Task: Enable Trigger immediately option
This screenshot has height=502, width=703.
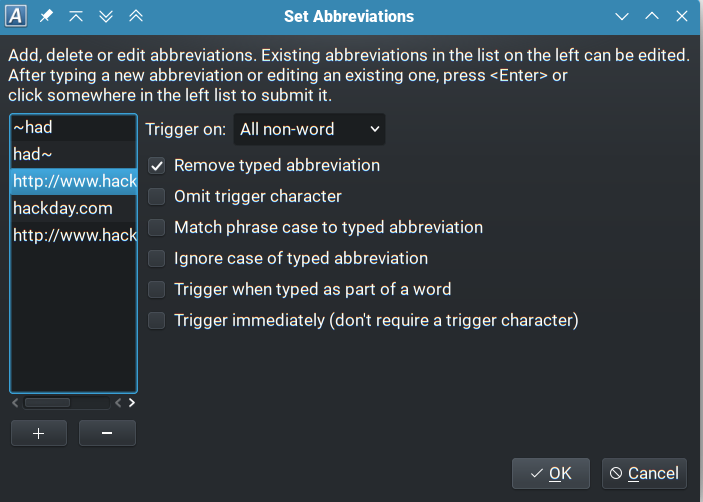Action: tap(157, 321)
